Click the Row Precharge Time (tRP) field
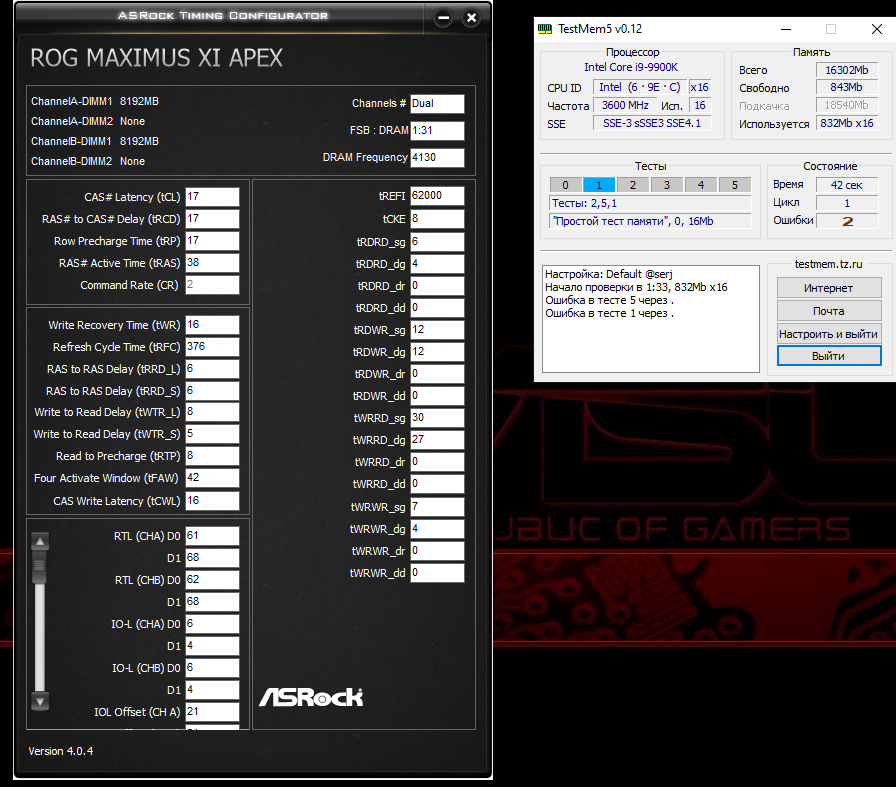 (x=212, y=241)
